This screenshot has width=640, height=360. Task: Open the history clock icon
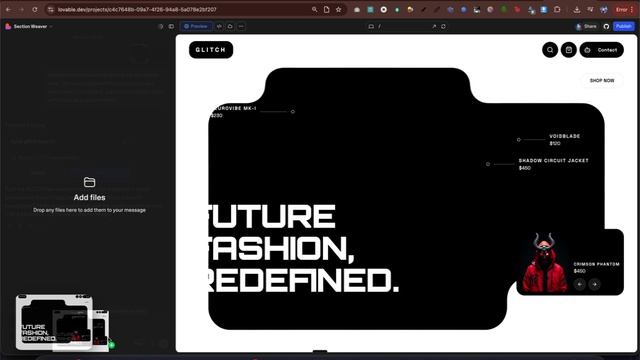pos(160,27)
